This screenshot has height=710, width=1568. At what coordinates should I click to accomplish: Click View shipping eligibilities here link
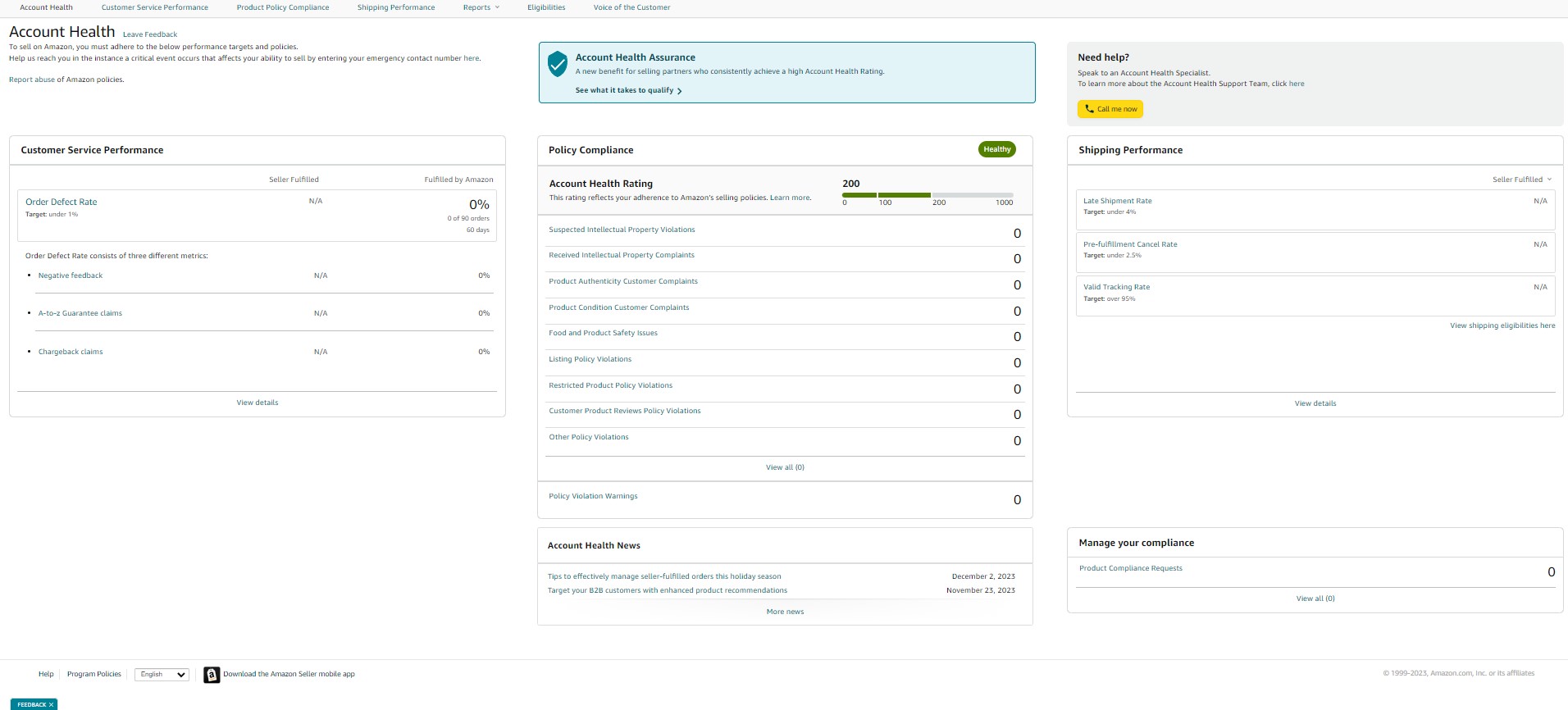pos(1502,325)
